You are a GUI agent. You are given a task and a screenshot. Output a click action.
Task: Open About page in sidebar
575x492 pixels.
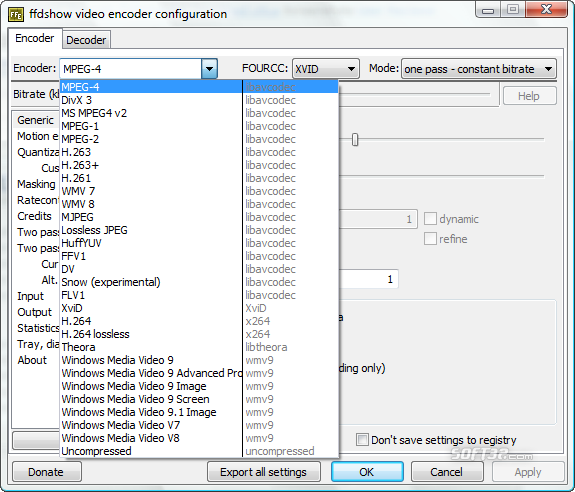coord(32,360)
